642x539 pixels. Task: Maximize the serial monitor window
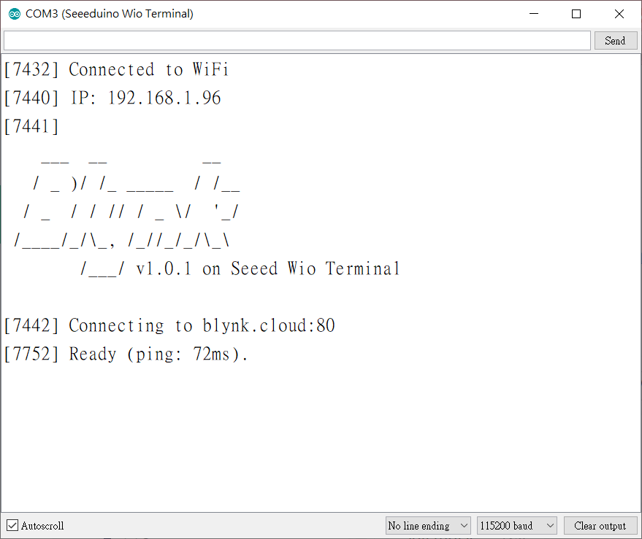coord(576,14)
